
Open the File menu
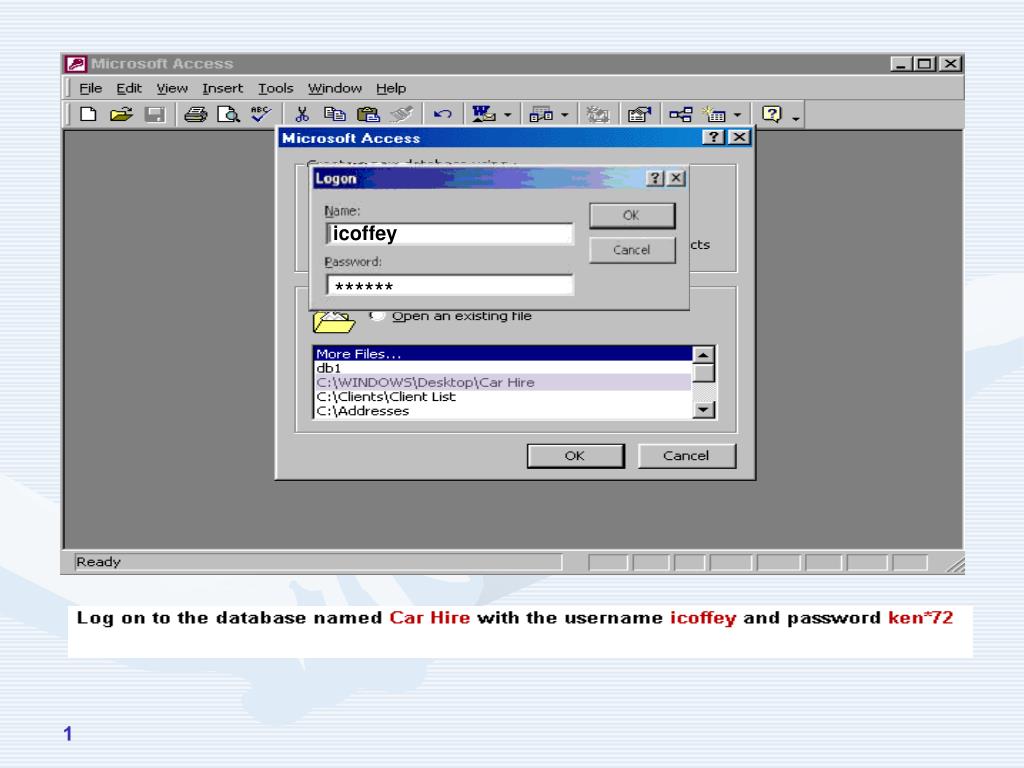(x=90, y=88)
